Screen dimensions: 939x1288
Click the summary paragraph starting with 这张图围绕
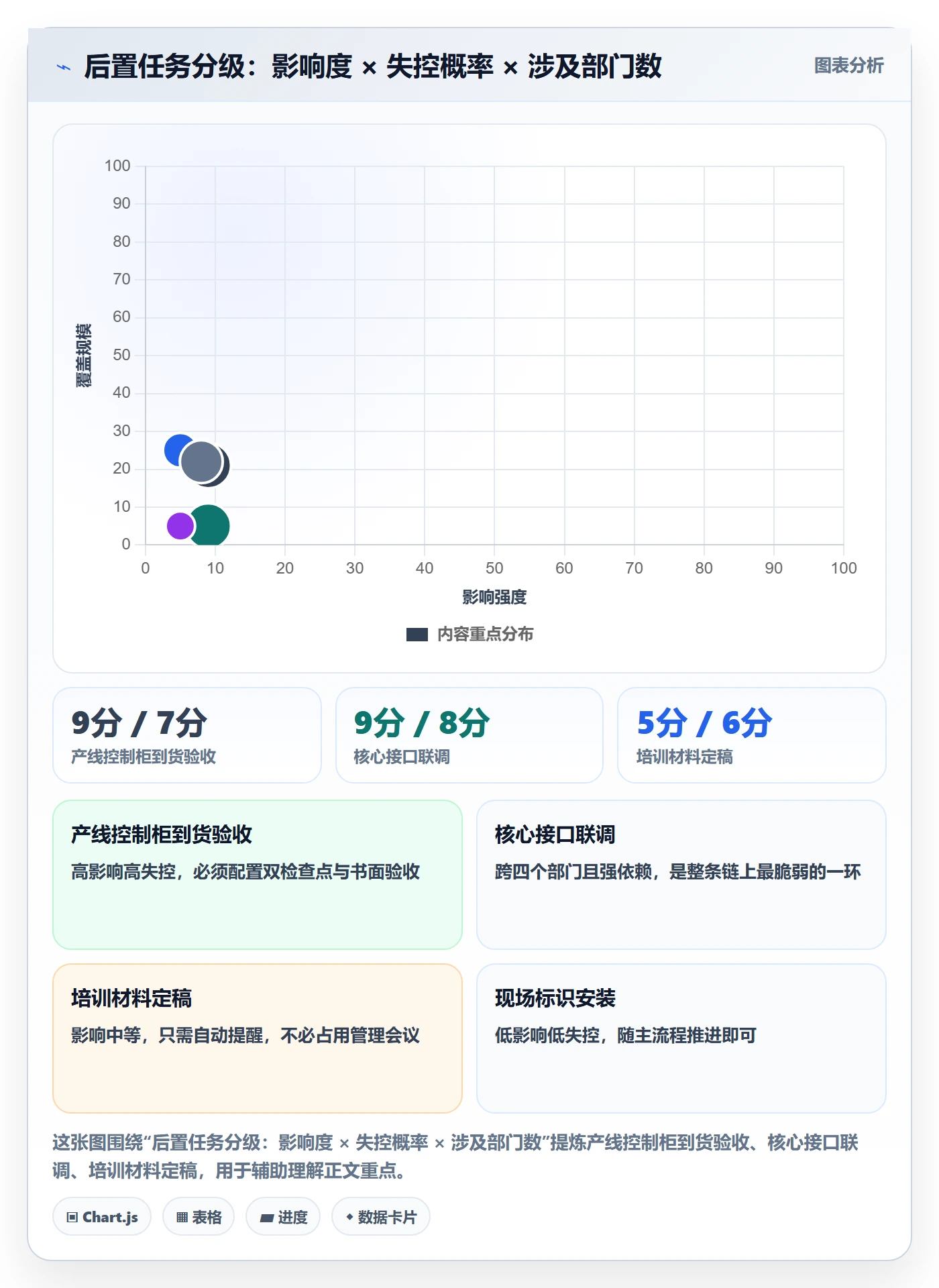point(456,1157)
